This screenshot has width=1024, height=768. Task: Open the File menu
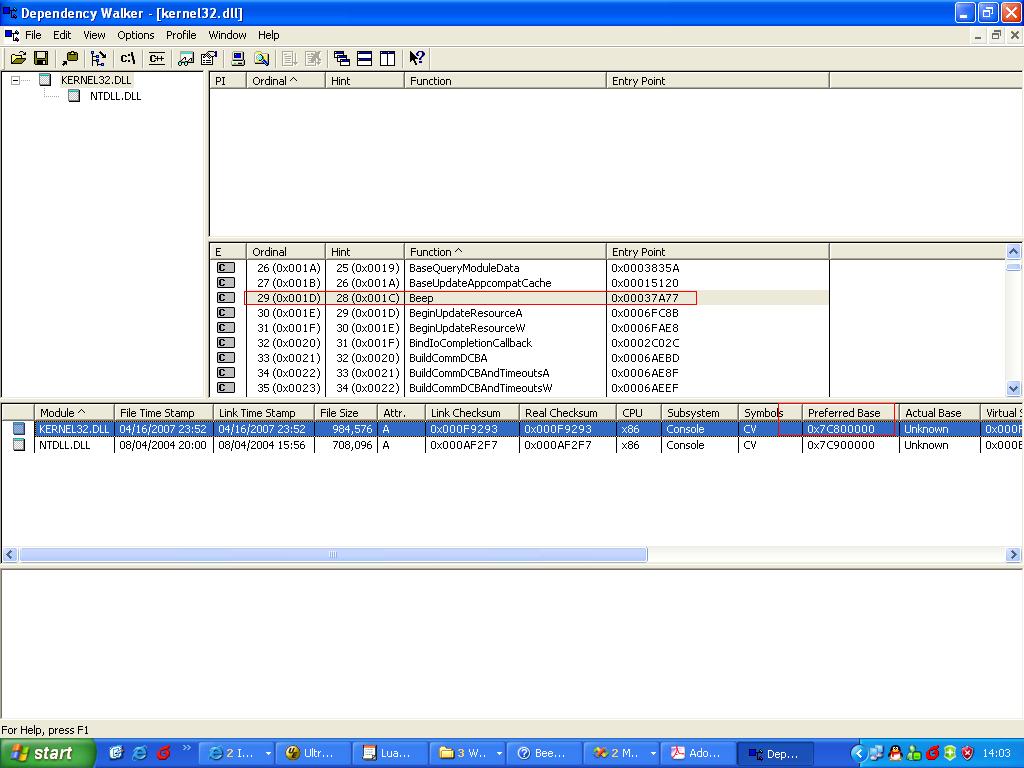click(x=33, y=35)
